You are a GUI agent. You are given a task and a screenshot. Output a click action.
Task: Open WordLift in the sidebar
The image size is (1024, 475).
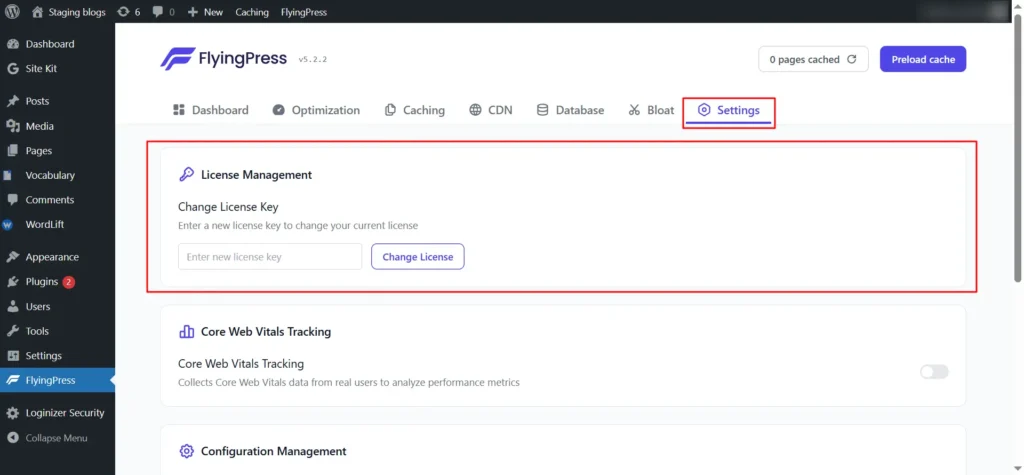pyautogui.click(x=44, y=225)
